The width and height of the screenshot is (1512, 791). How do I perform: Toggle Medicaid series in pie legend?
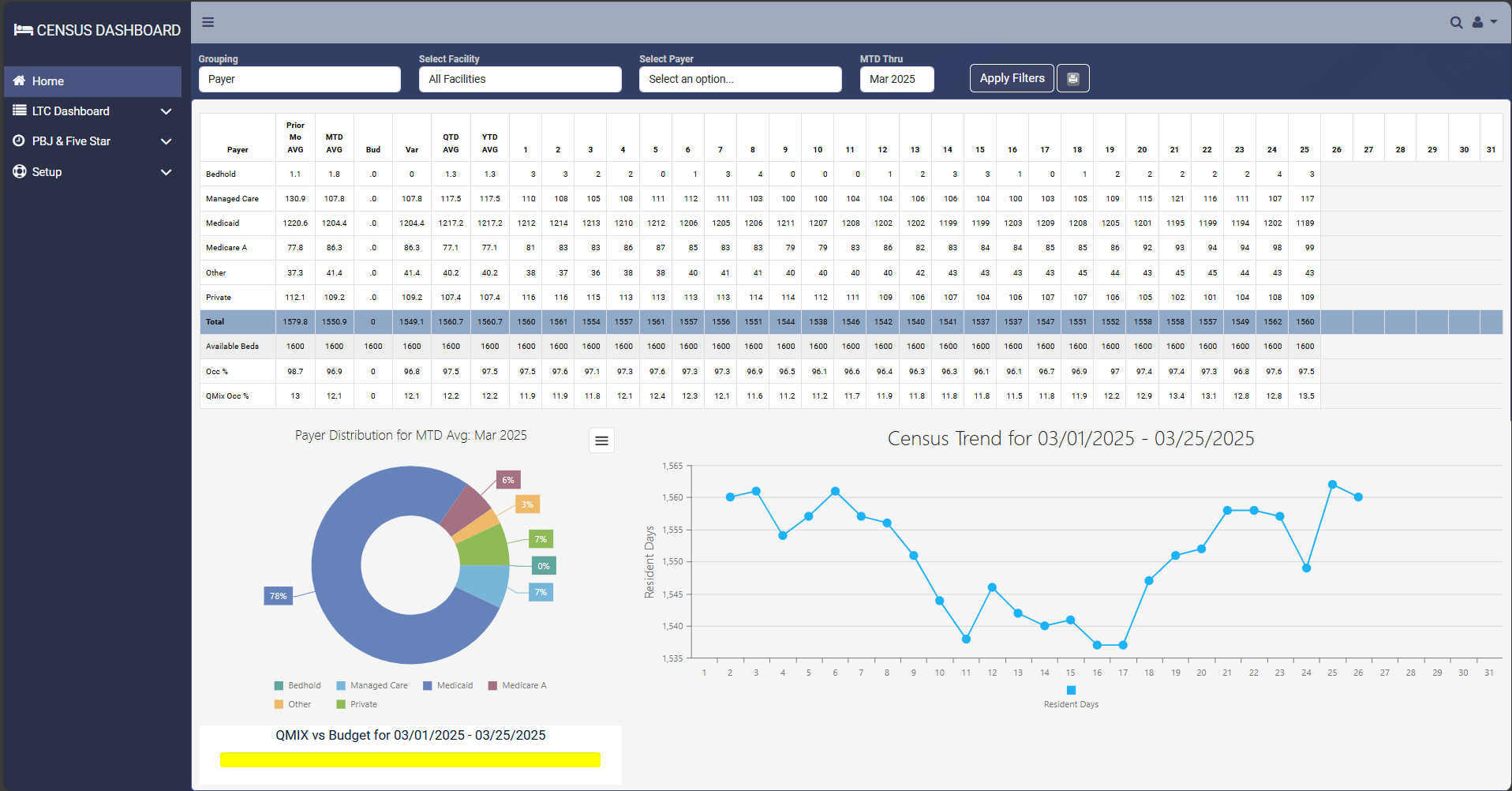coord(447,685)
